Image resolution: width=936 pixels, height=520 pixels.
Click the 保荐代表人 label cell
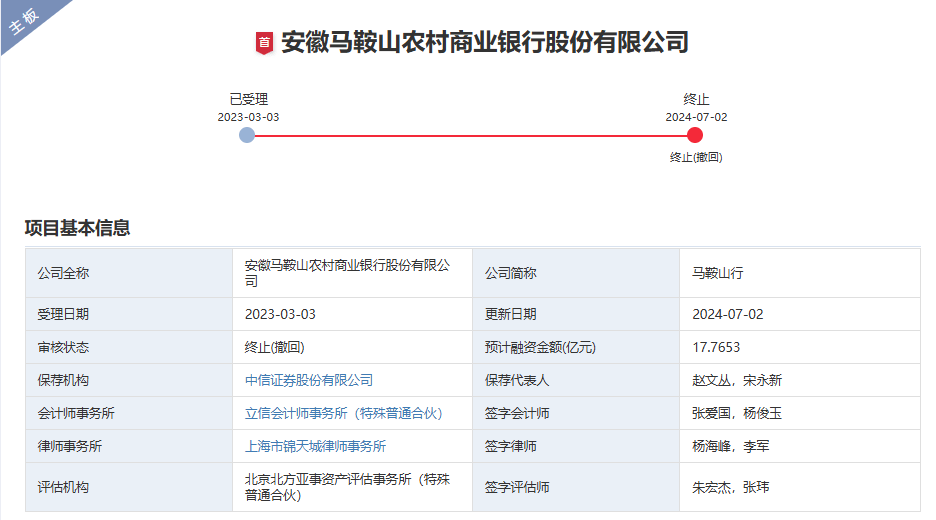(x=576, y=380)
